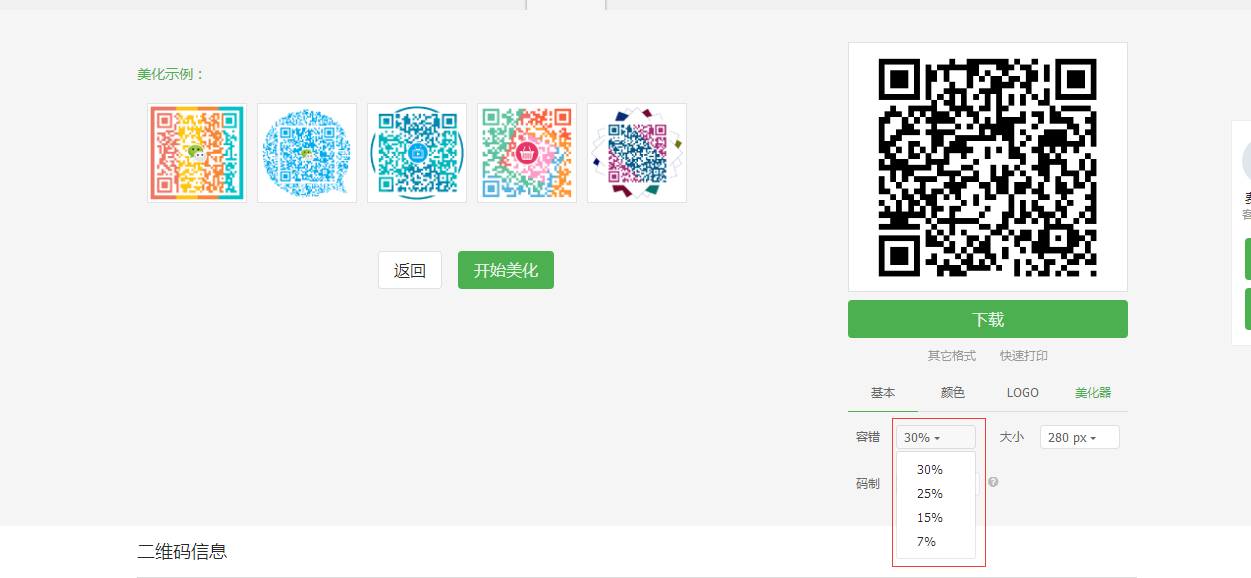Click the help question mark icon beside 码制
This screenshot has height=578, width=1251.
click(993, 482)
